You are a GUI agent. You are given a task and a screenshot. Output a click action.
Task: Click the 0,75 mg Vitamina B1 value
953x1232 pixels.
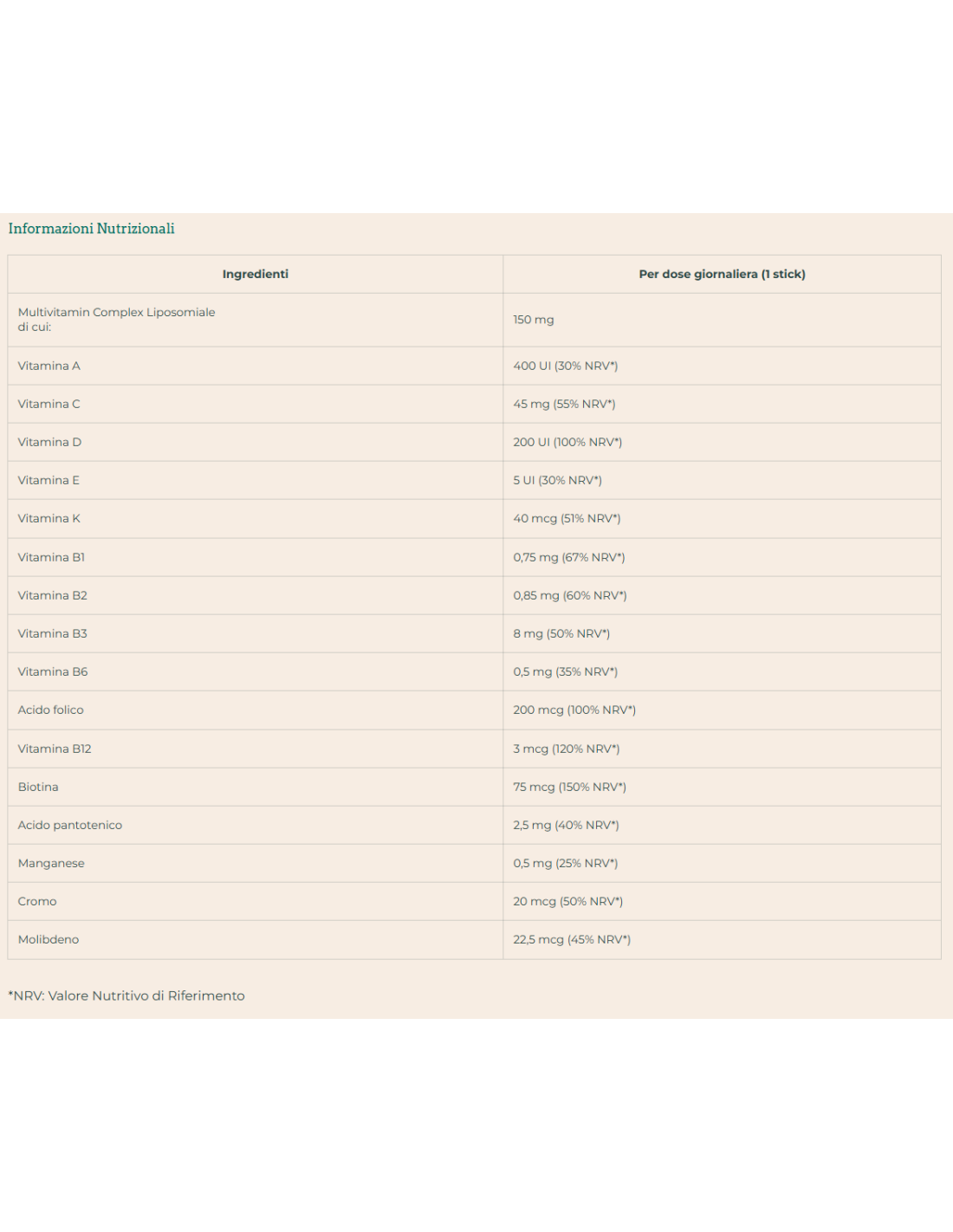(568, 557)
